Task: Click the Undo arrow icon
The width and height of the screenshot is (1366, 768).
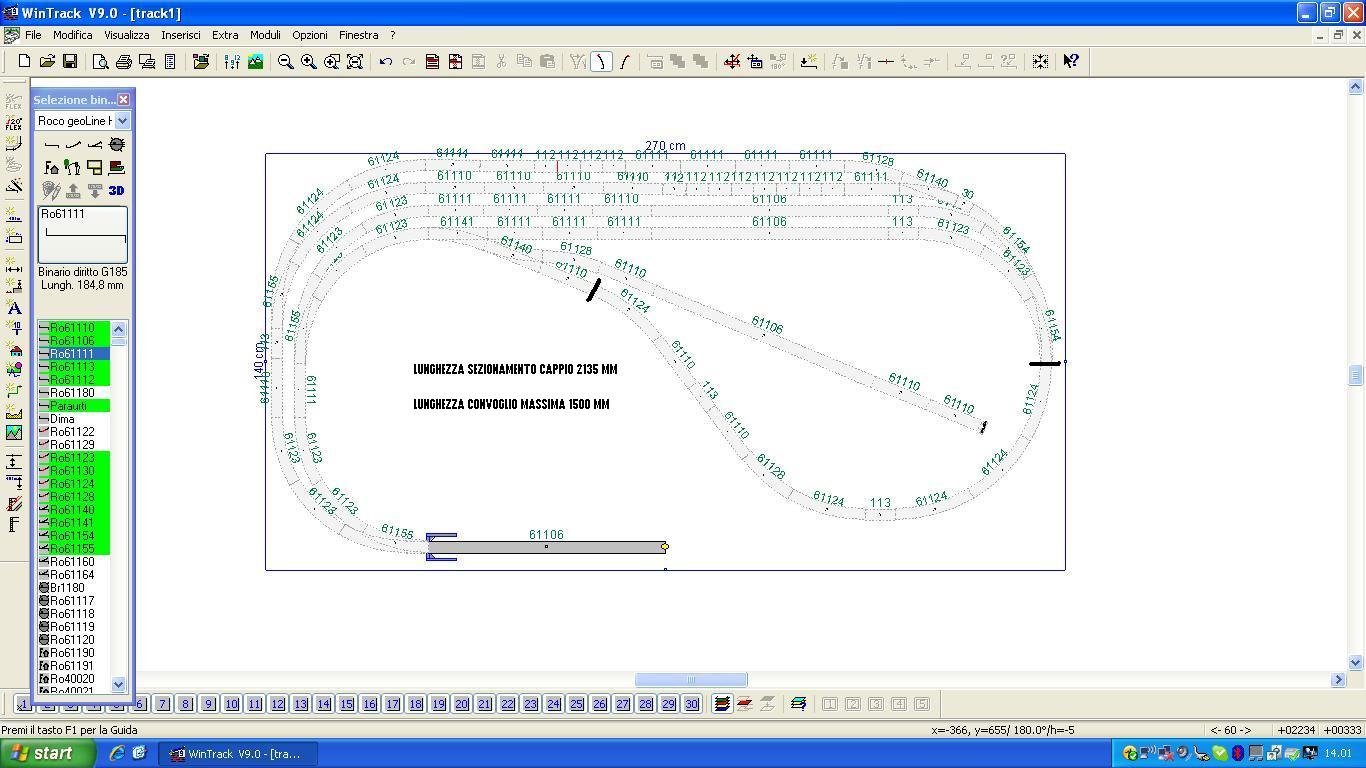Action: tap(385, 62)
